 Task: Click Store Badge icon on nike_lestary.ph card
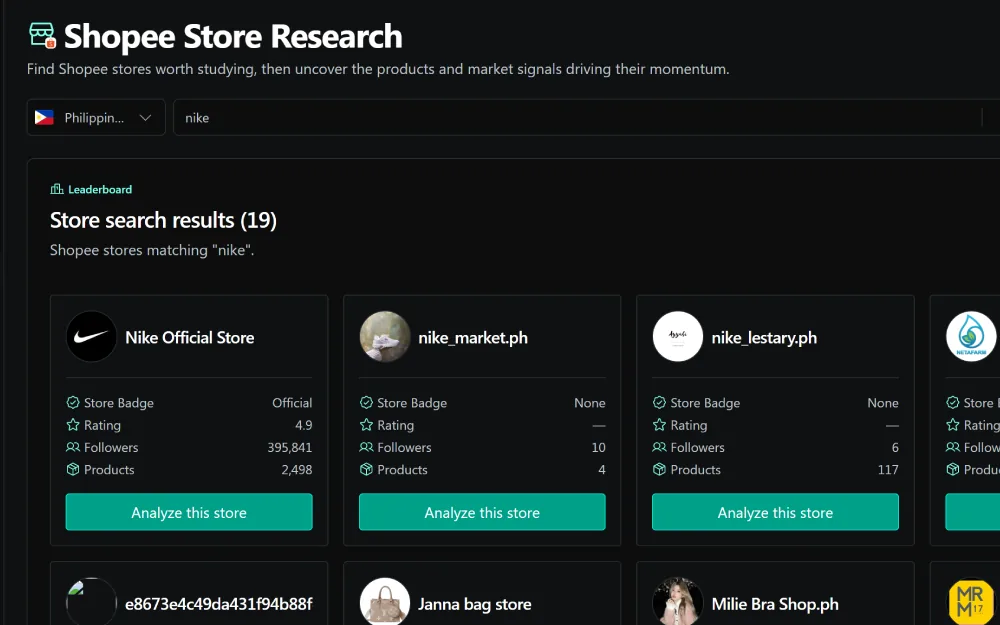[x=659, y=402]
